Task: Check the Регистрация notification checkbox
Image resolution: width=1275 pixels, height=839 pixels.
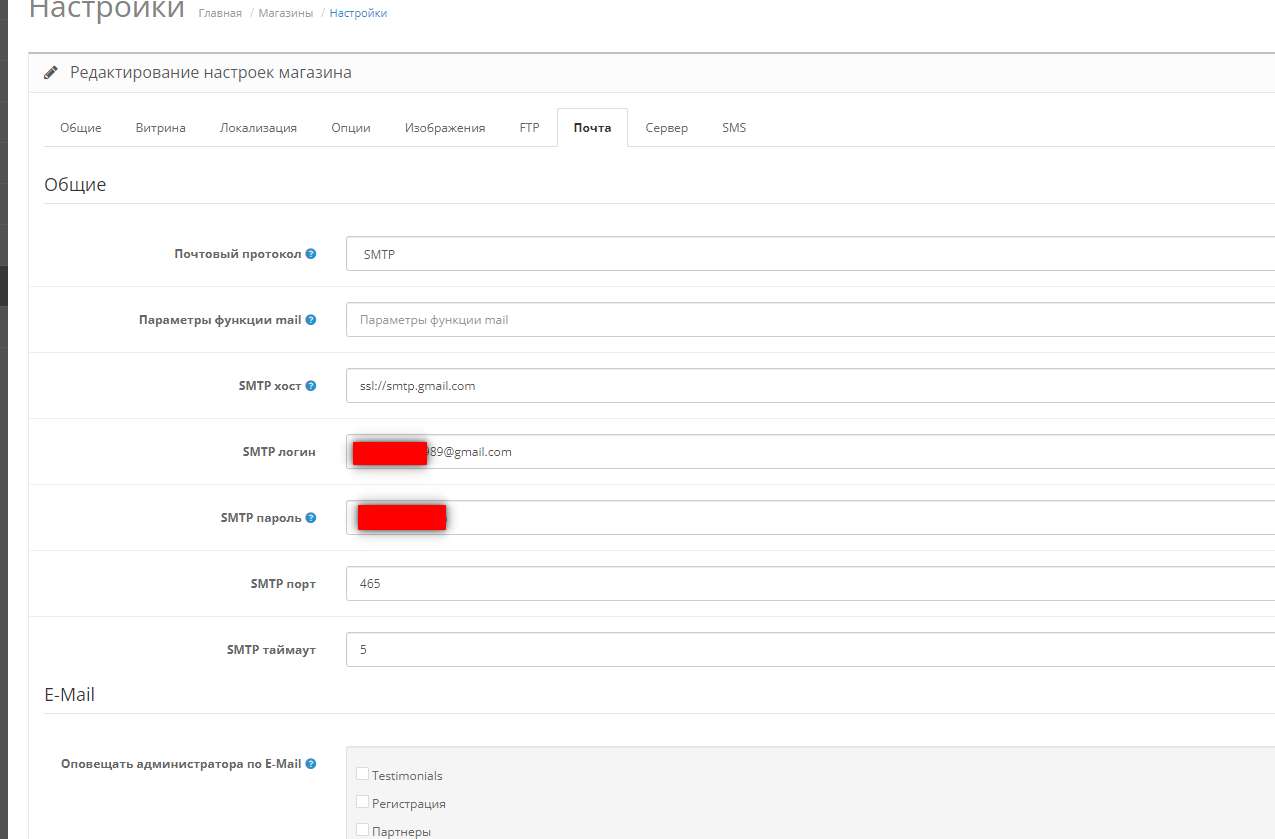Action: pos(363,802)
